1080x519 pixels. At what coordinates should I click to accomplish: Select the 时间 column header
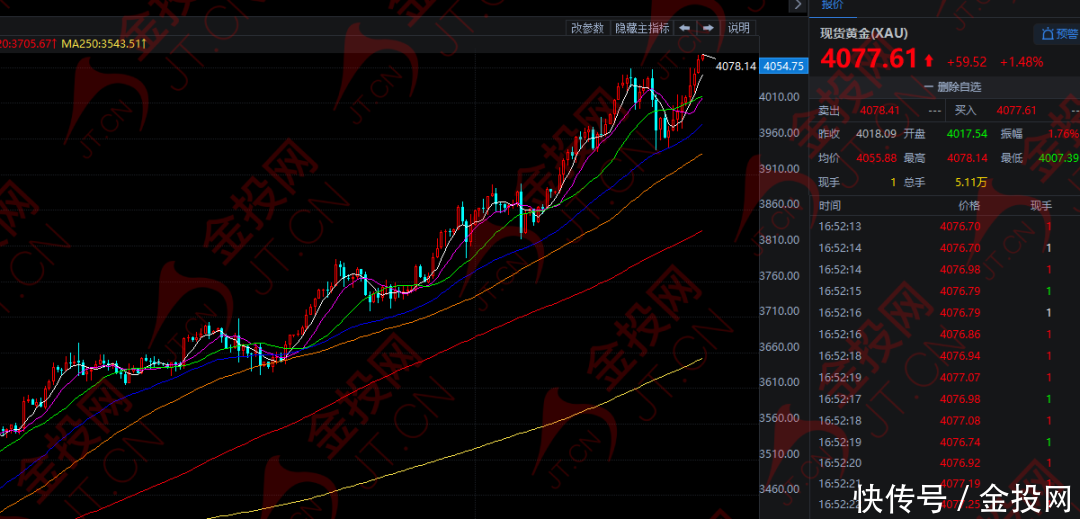point(830,205)
